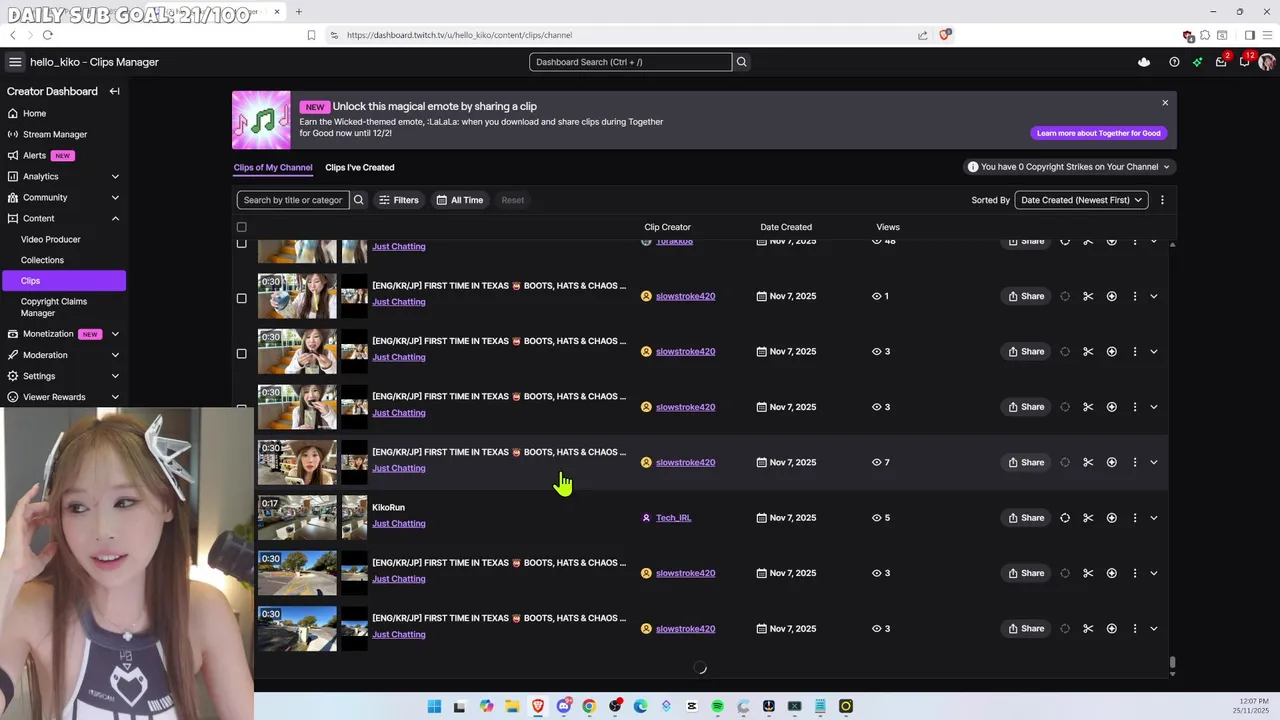This screenshot has width=1280, height=720.
Task: Tick the checkbox for the 1-view clip
Action: click(241, 298)
